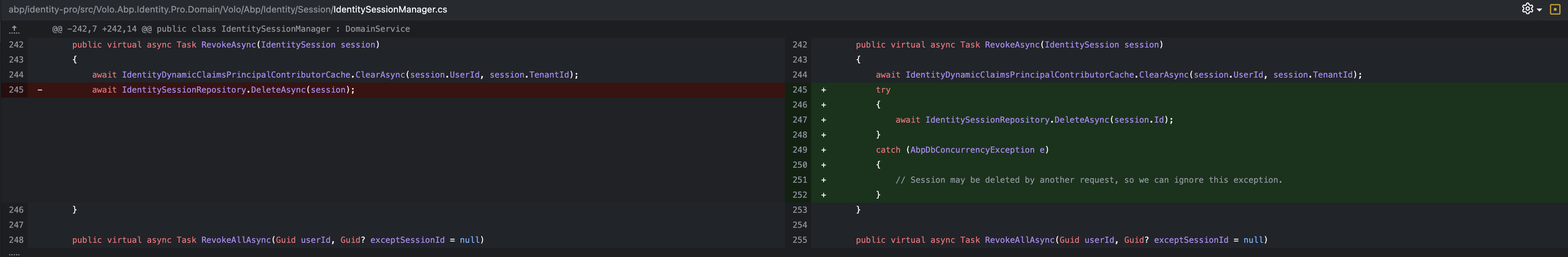Click the IdentitySessionManager.cs file name
Screen dimensions: 1568x257
click(389, 9)
